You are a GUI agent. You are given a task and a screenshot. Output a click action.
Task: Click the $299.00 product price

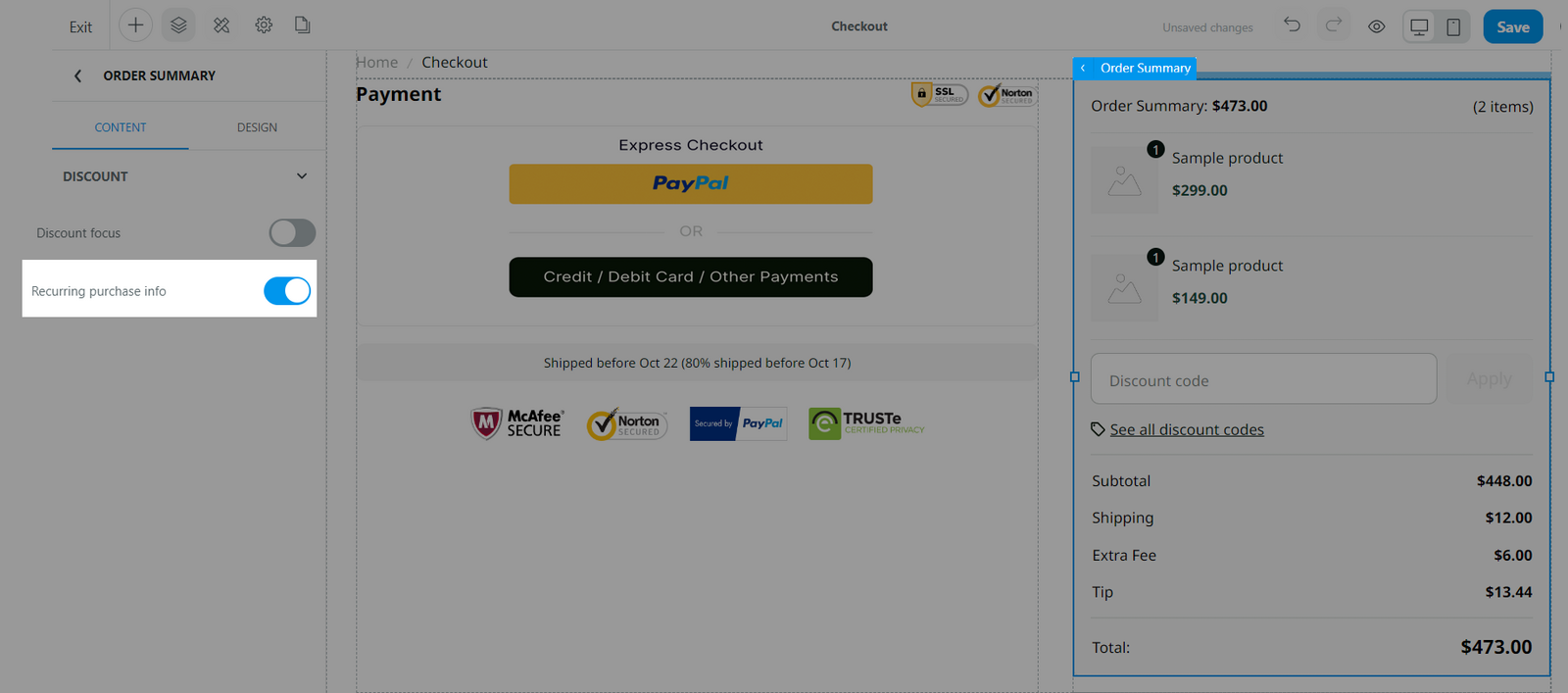click(1200, 190)
